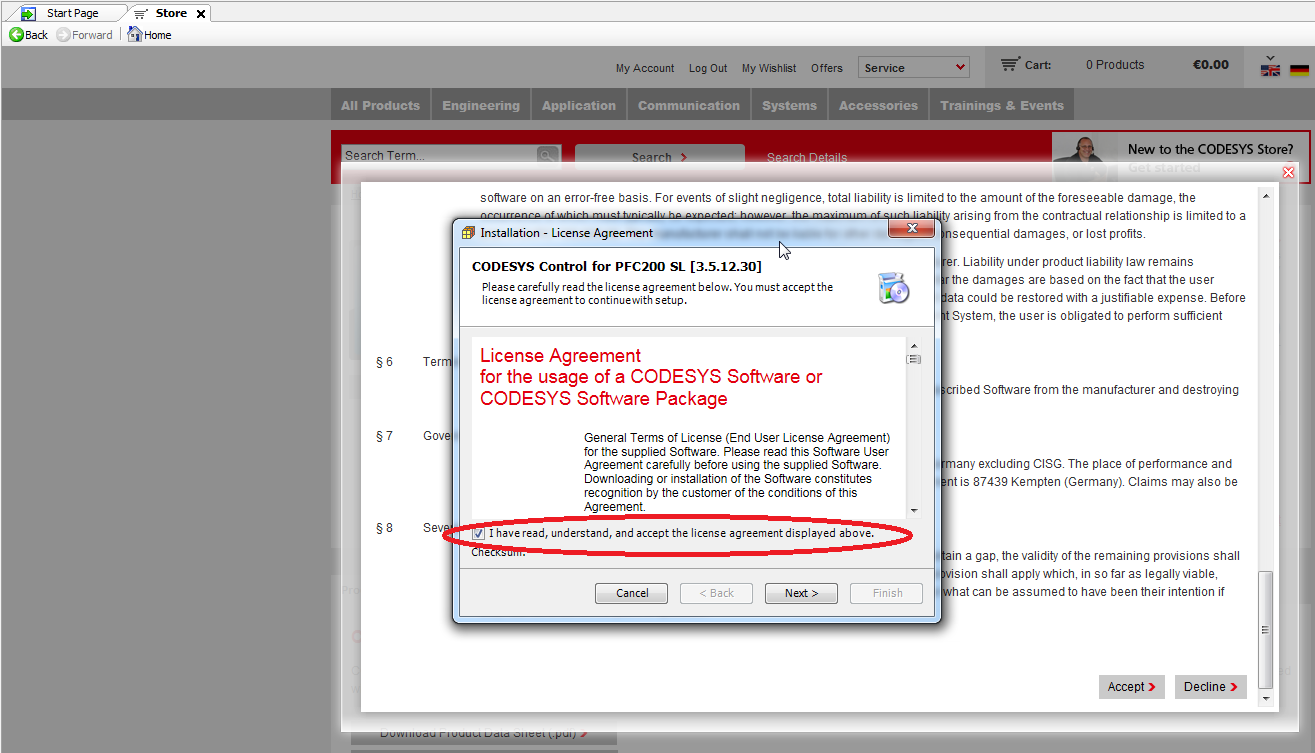The height and width of the screenshot is (753, 1315).
Task: Click the Decline button on the store license
Action: pyautogui.click(x=1210, y=687)
